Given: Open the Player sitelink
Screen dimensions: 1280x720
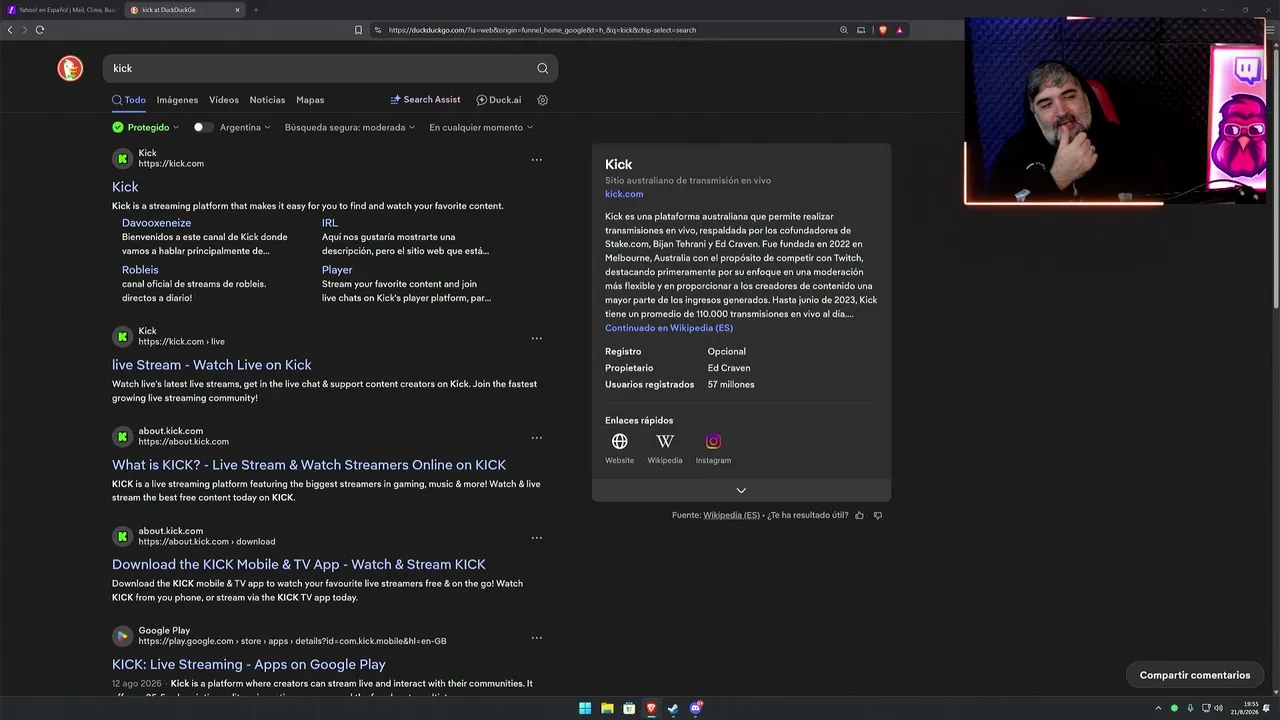Looking at the screenshot, I should pos(337,270).
